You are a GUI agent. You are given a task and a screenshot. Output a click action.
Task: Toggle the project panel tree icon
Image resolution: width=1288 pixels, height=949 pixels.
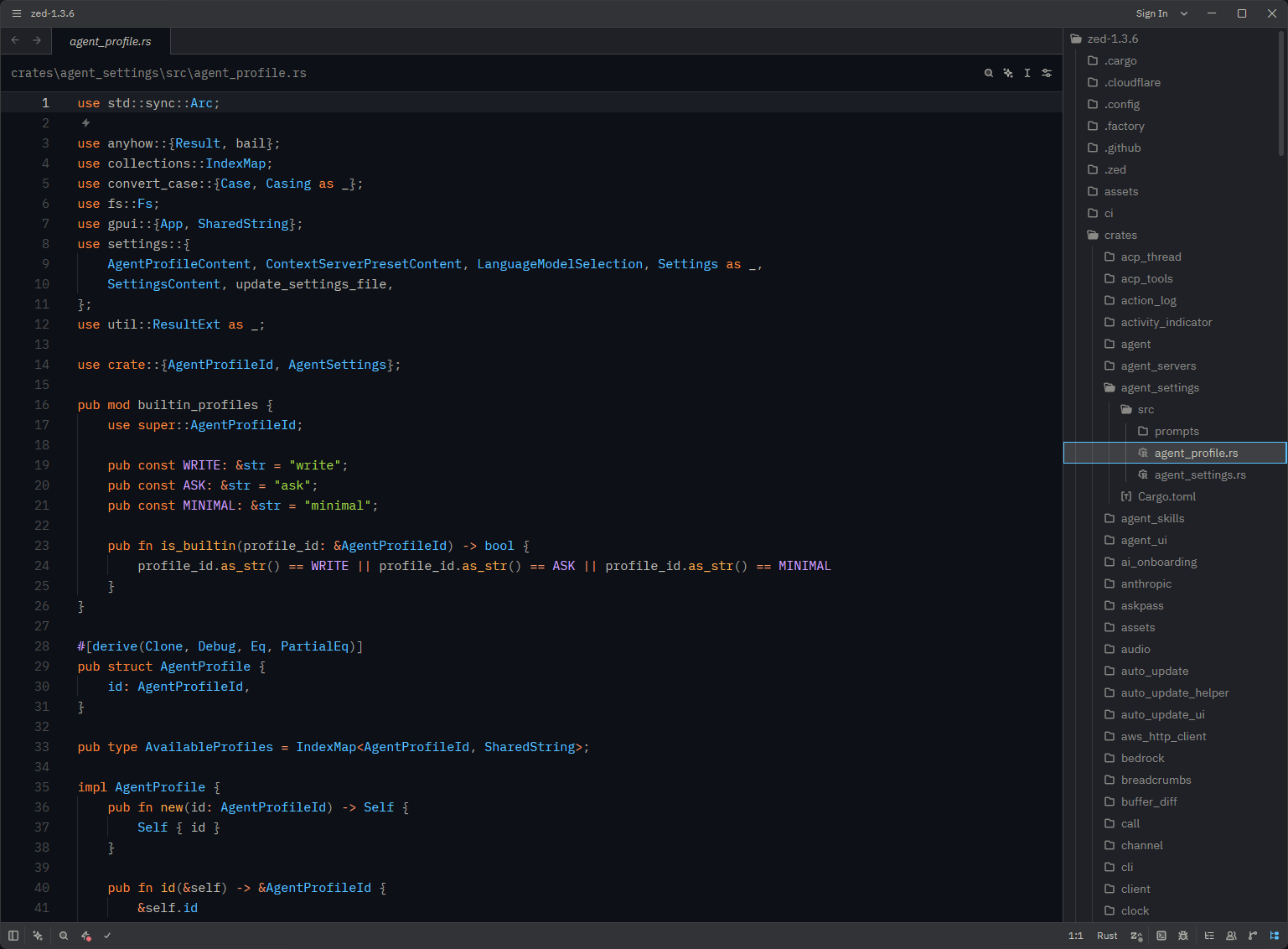[x=1275, y=936]
